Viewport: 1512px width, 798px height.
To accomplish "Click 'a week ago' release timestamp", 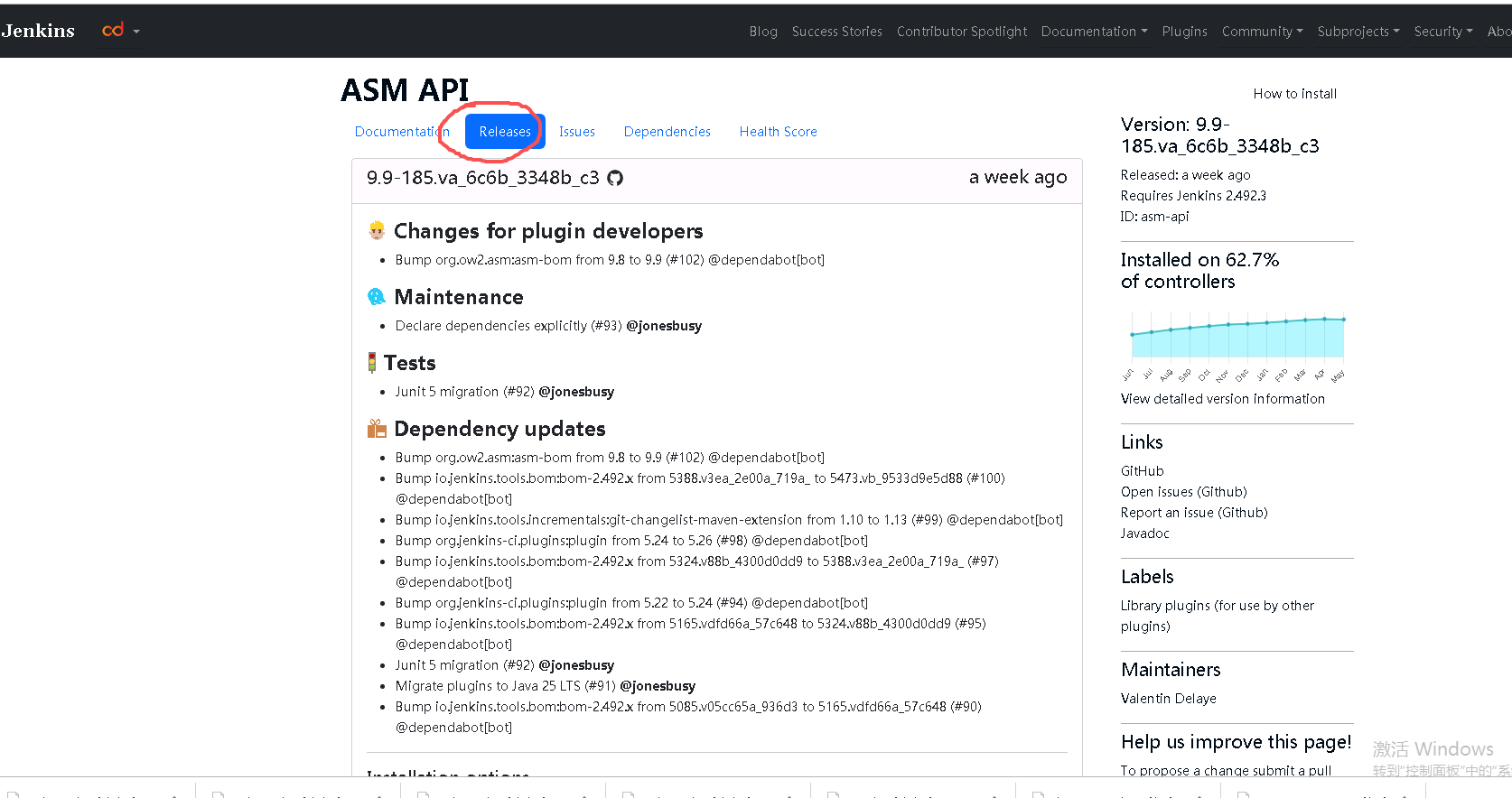I will (1018, 178).
